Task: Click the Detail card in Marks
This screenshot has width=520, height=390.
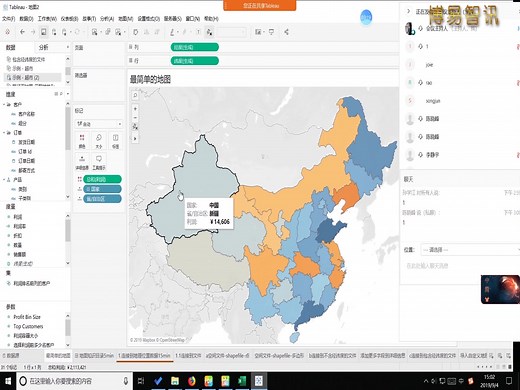Action: pos(82,162)
